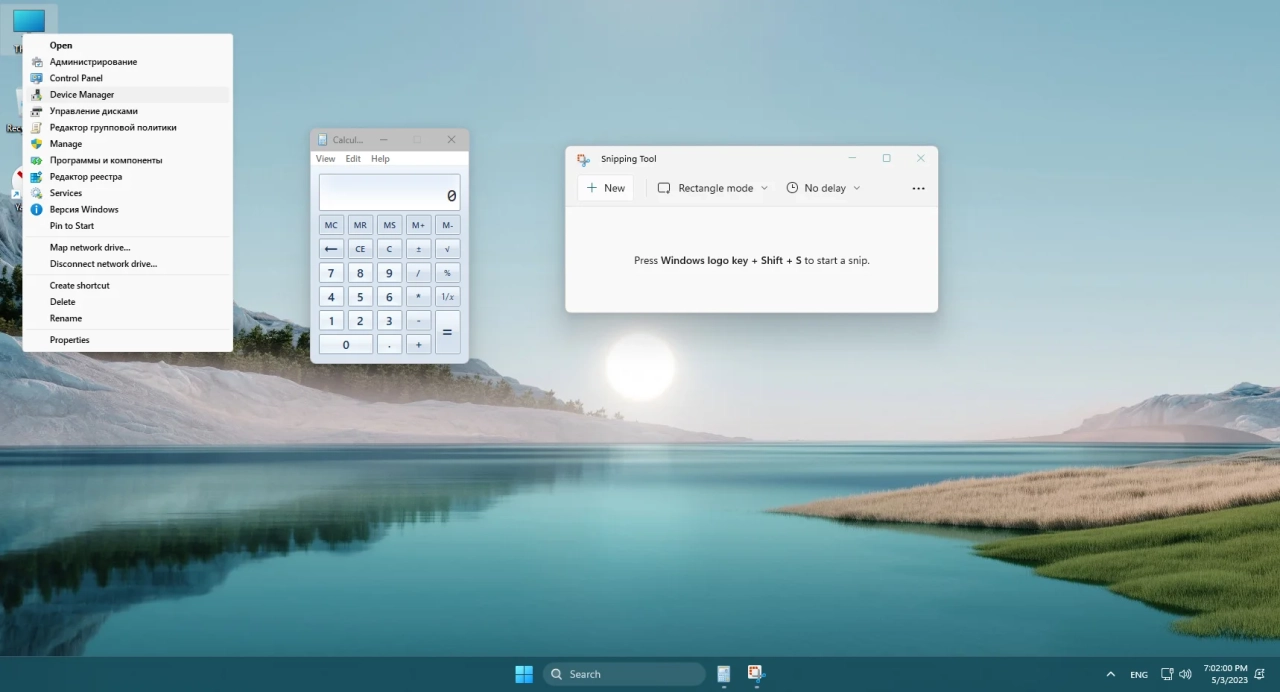
Task: Click the MS memory store button
Action: click(389, 225)
